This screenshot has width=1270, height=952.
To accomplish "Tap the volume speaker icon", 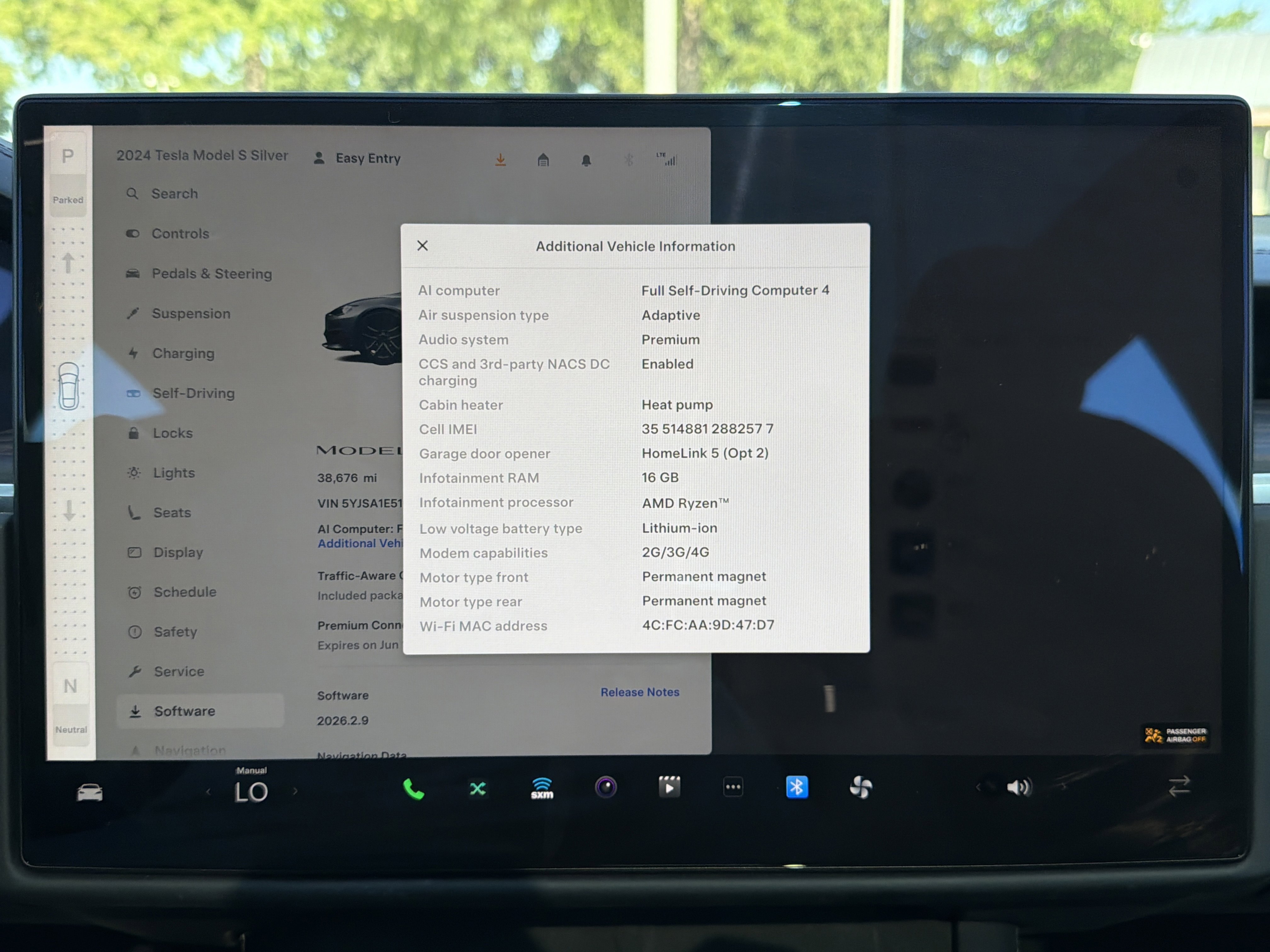I will pyautogui.click(x=1019, y=787).
